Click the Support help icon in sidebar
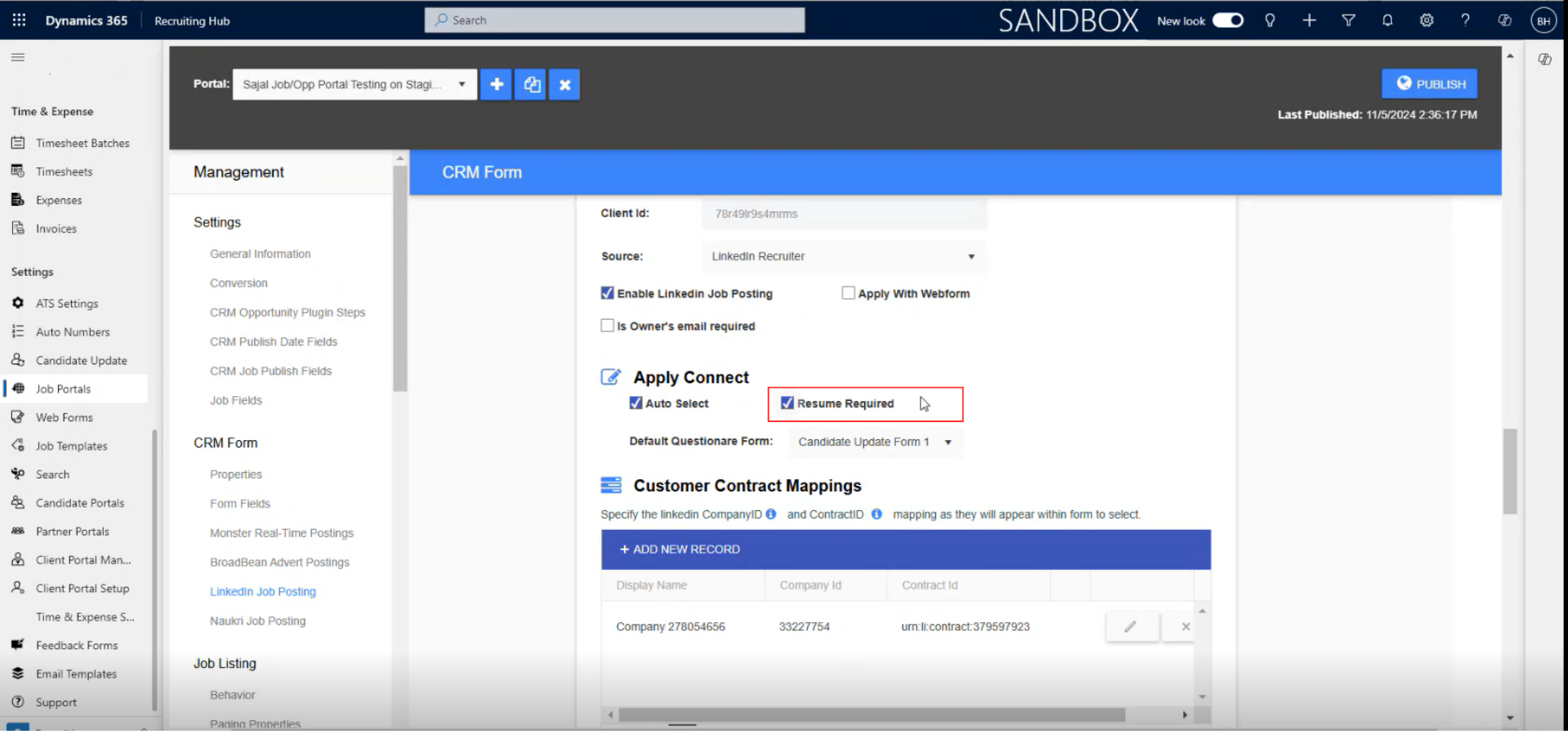The width and height of the screenshot is (1568, 734). click(x=18, y=702)
